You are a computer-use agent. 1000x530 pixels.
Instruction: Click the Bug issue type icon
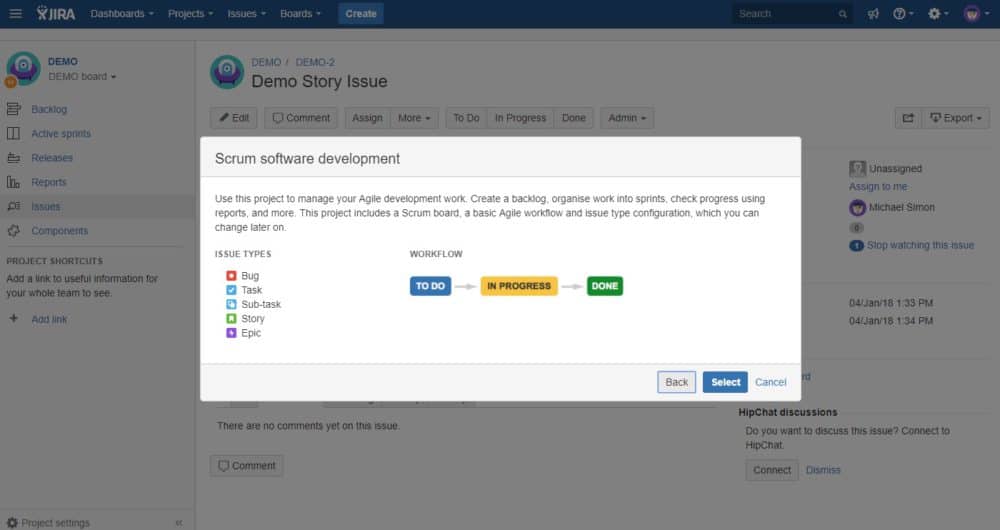tap(231, 276)
